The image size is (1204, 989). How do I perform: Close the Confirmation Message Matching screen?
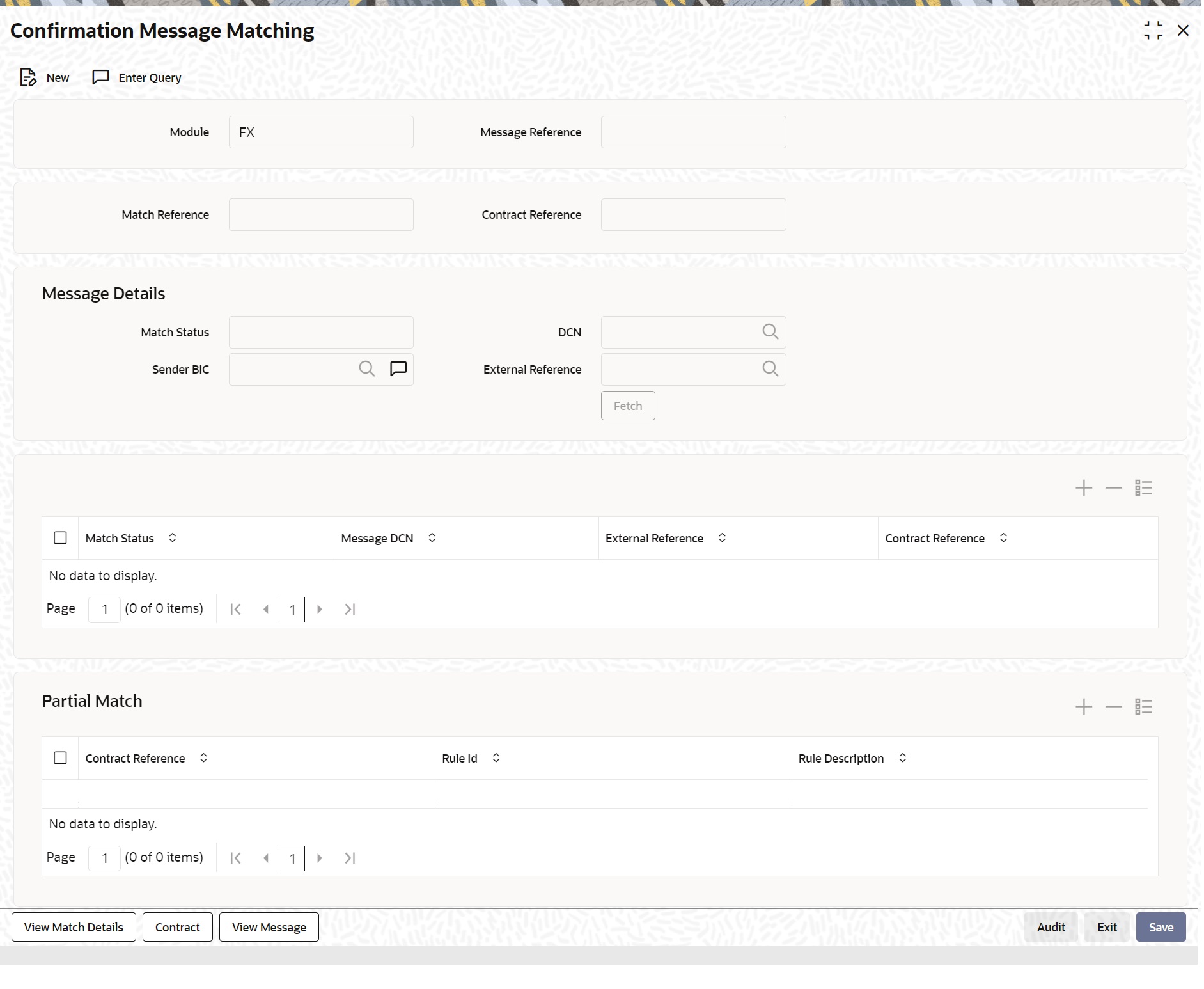[1184, 30]
